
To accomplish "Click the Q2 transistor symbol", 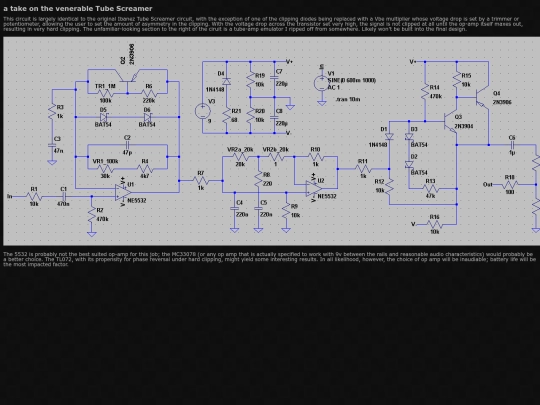I will [127, 76].
